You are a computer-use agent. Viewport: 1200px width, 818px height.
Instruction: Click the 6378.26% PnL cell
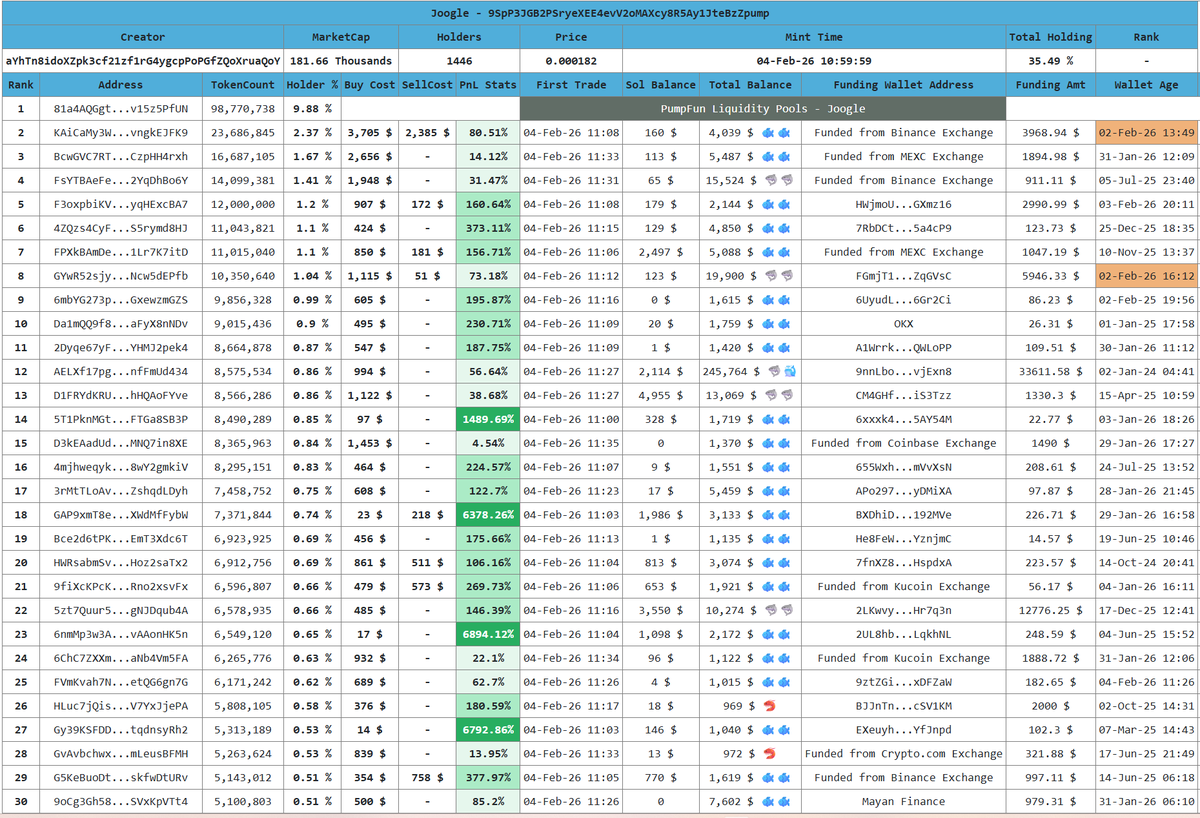(x=488, y=515)
